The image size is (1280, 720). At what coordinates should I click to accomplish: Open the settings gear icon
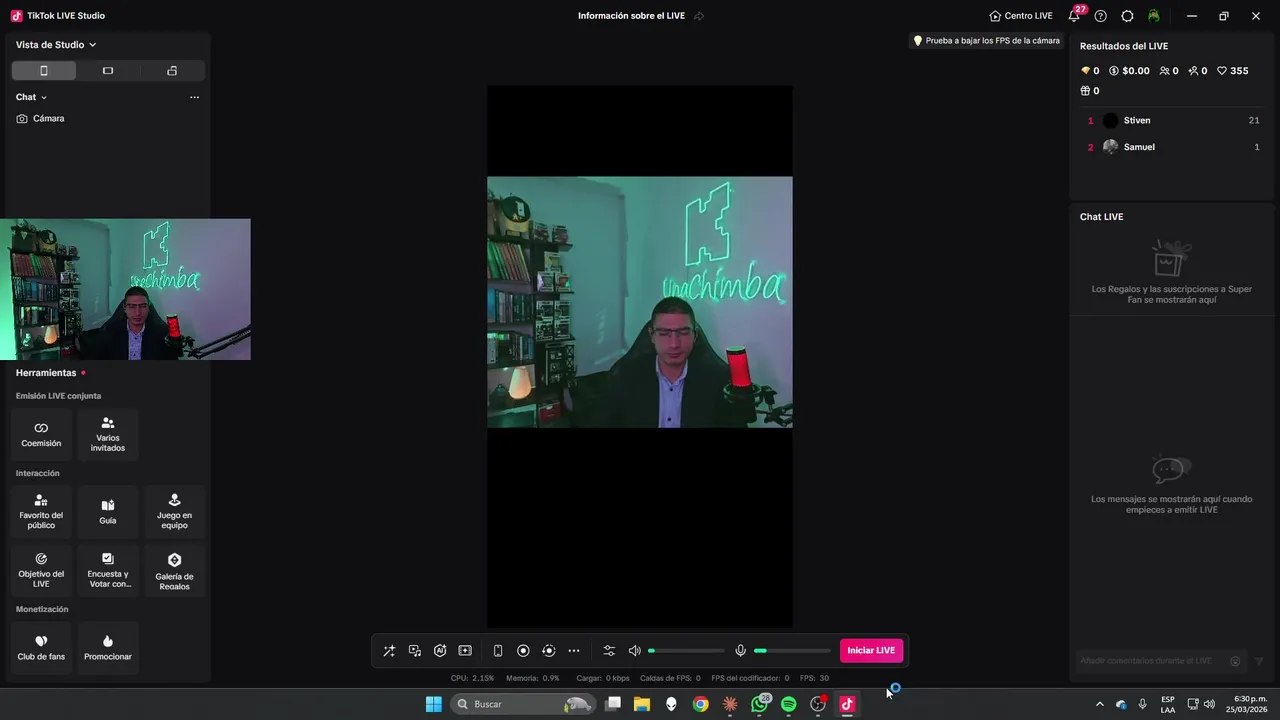tap(1128, 16)
